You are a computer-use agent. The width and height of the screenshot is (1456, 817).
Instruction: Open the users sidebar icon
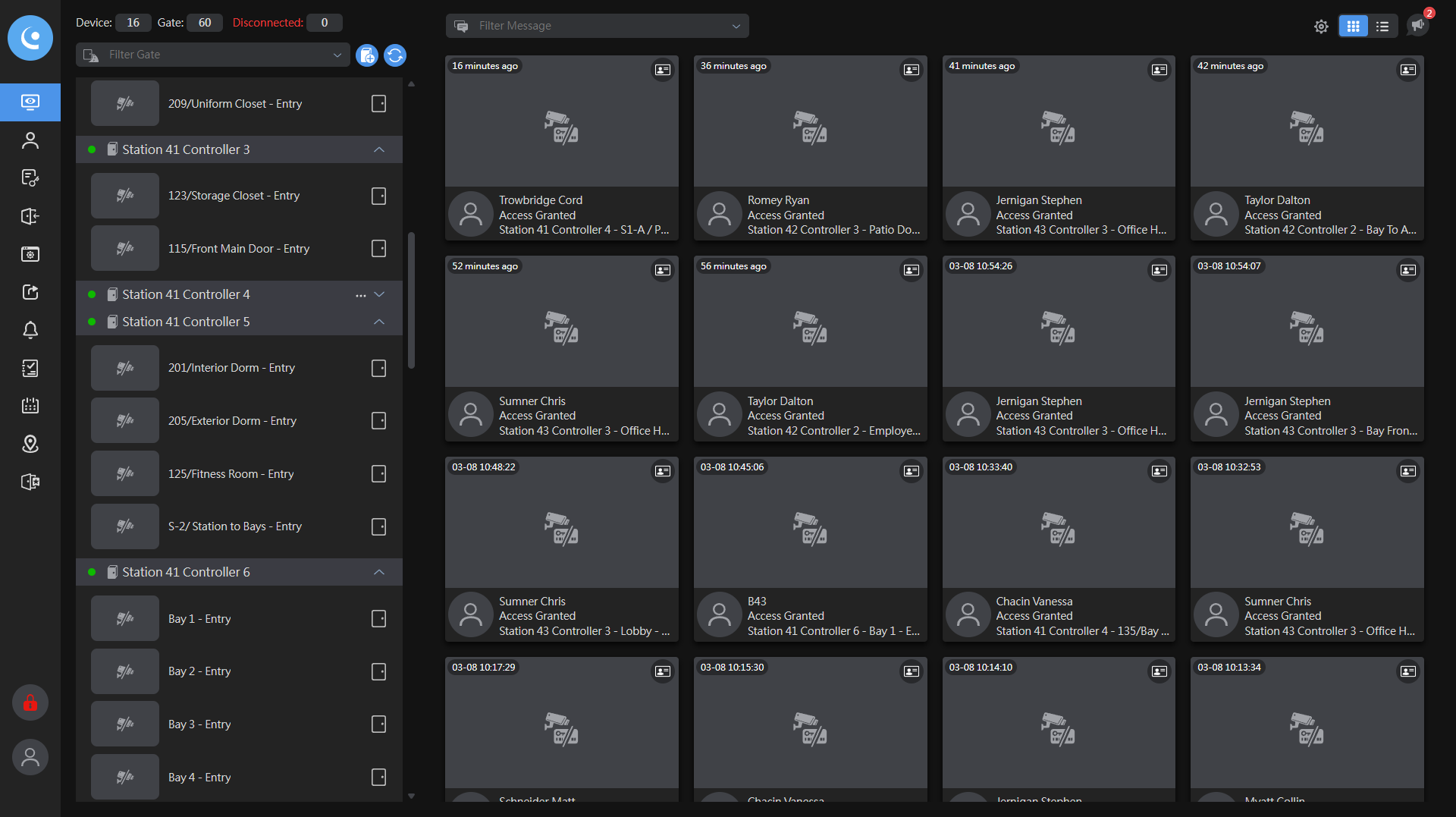coord(30,140)
